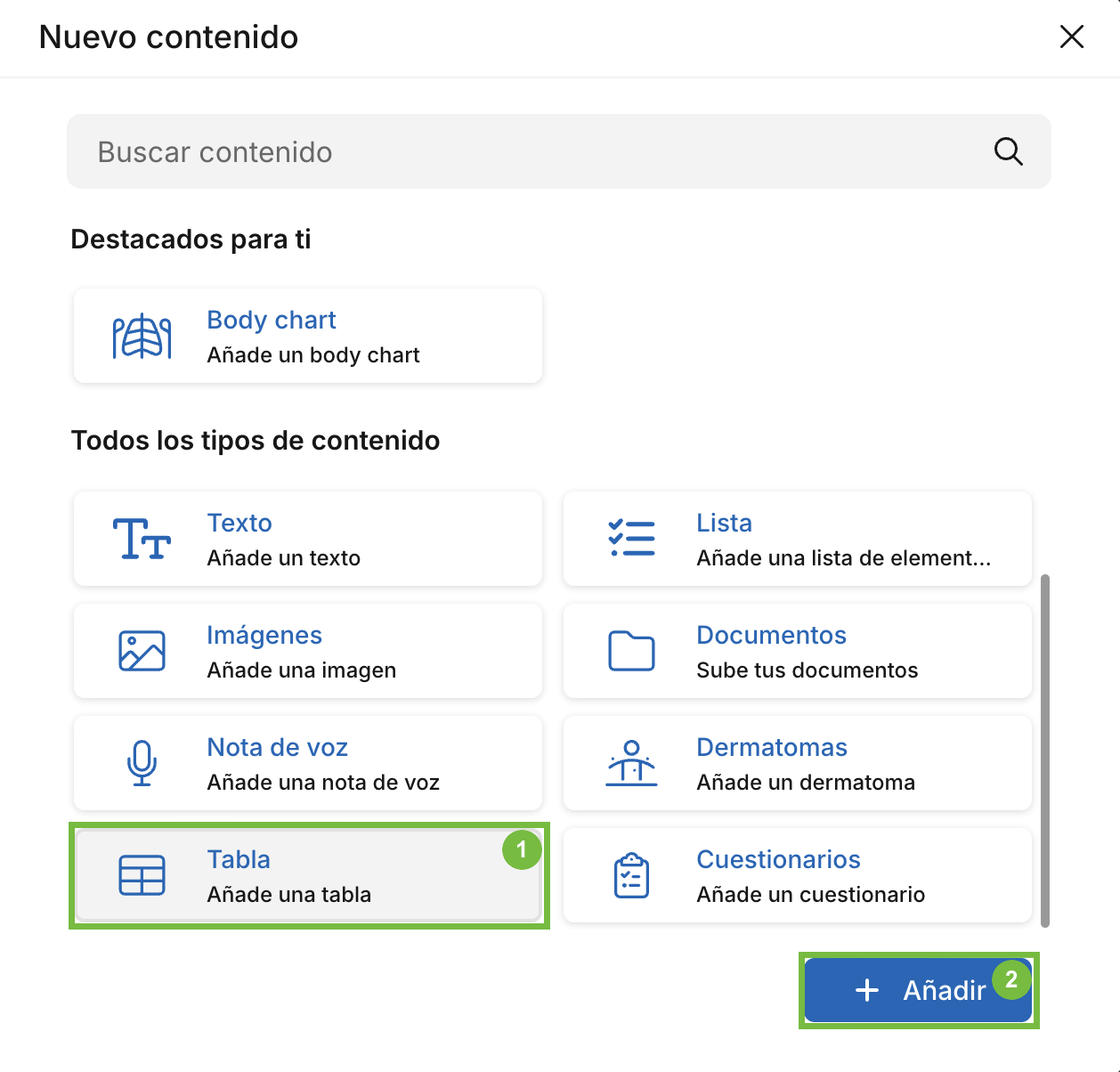This screenshot has height=1072, width=1120.
Task: Click the Imágenes picture icon
Action: tap(142, 651)
